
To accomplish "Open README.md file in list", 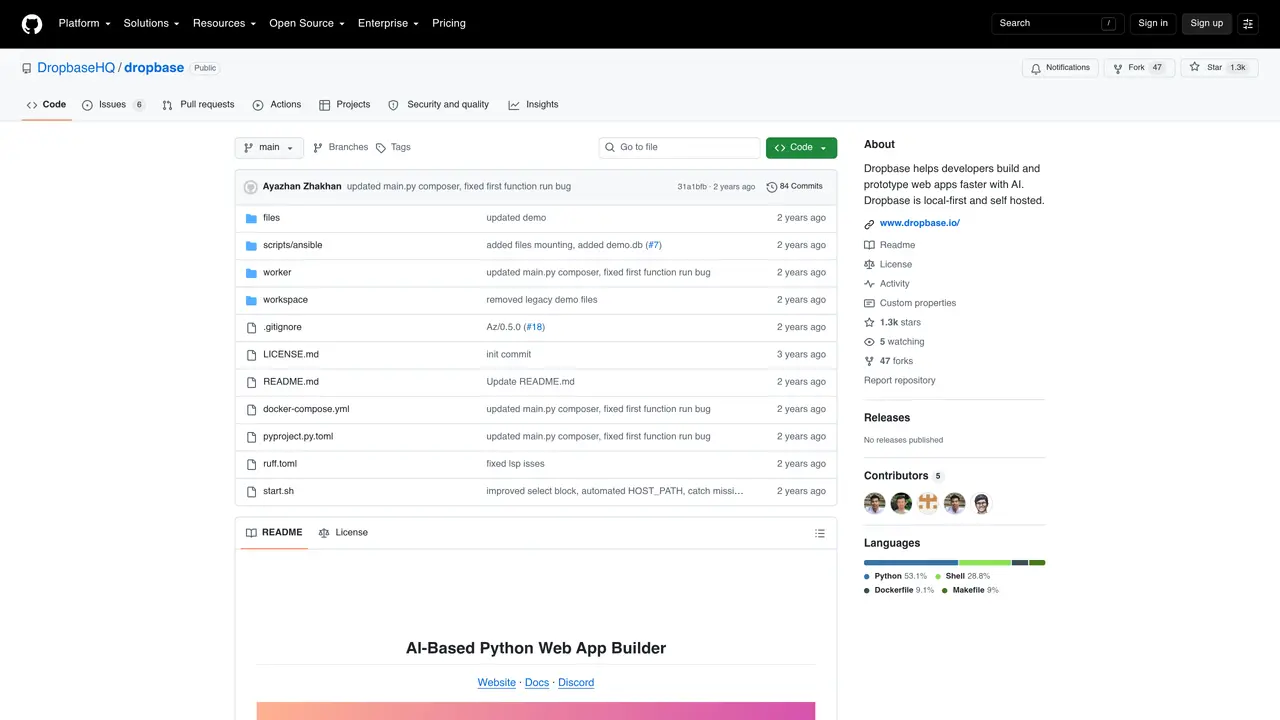I will (291, 382).
